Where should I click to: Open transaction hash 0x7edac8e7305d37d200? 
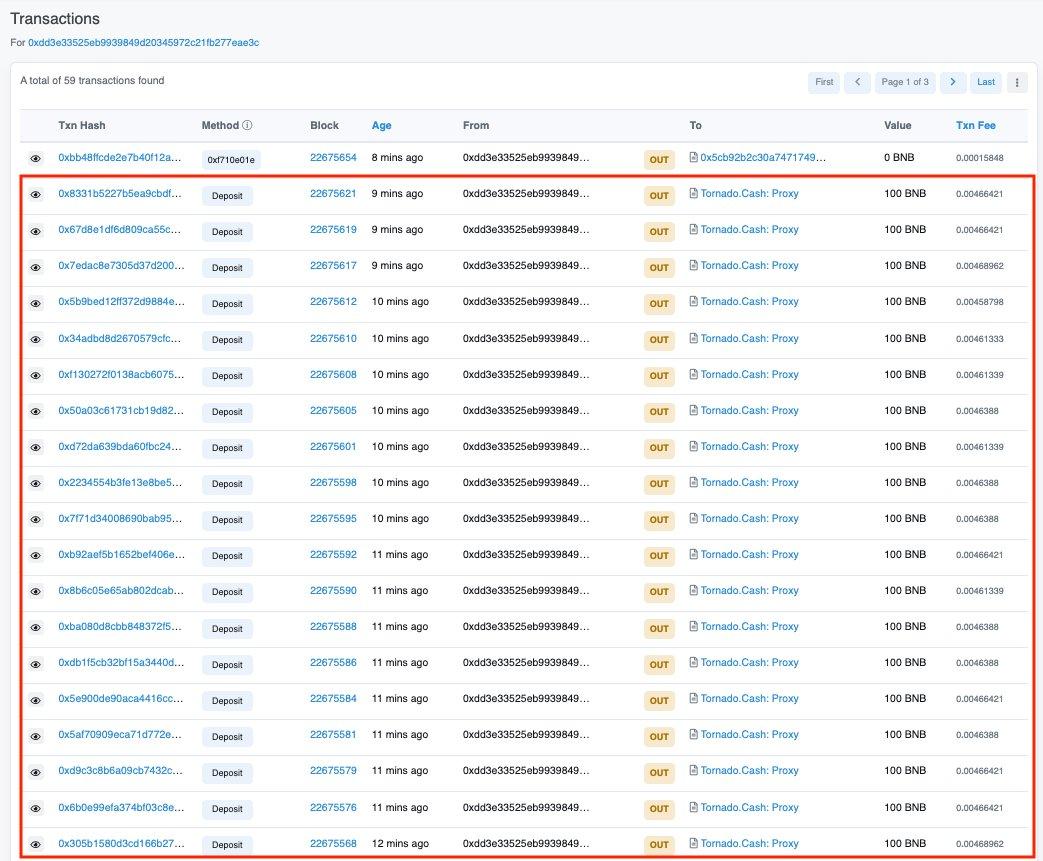coord(121,265)
